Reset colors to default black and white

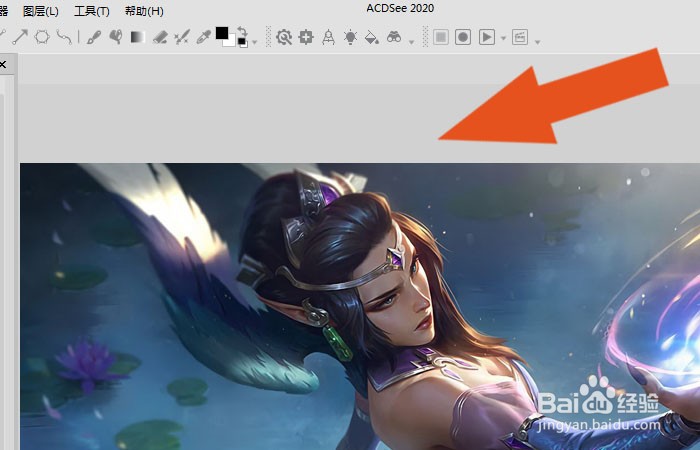click(242, 42)
